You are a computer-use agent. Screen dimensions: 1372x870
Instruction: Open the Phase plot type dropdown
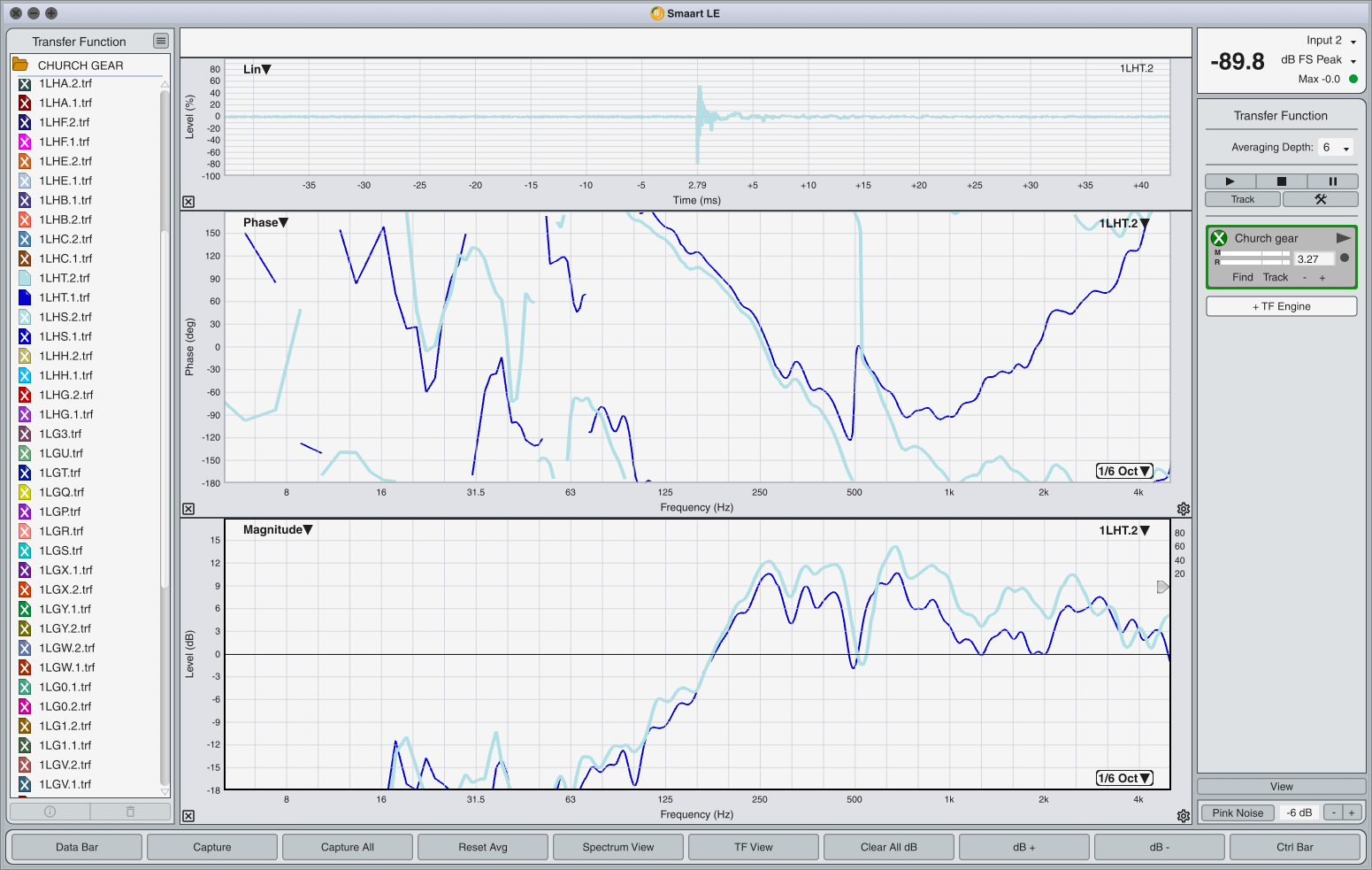click(x=265, y=222)
